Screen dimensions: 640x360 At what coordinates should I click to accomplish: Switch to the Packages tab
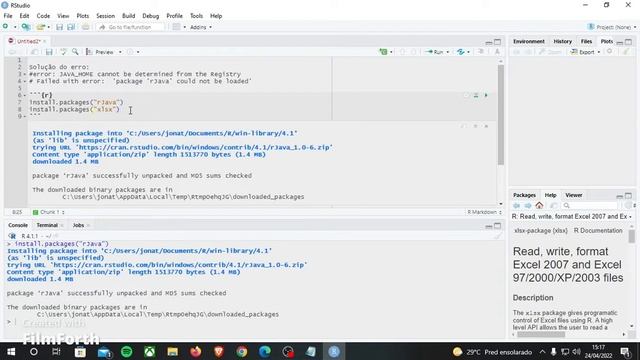pyautogui.click(x=524, y=195)
